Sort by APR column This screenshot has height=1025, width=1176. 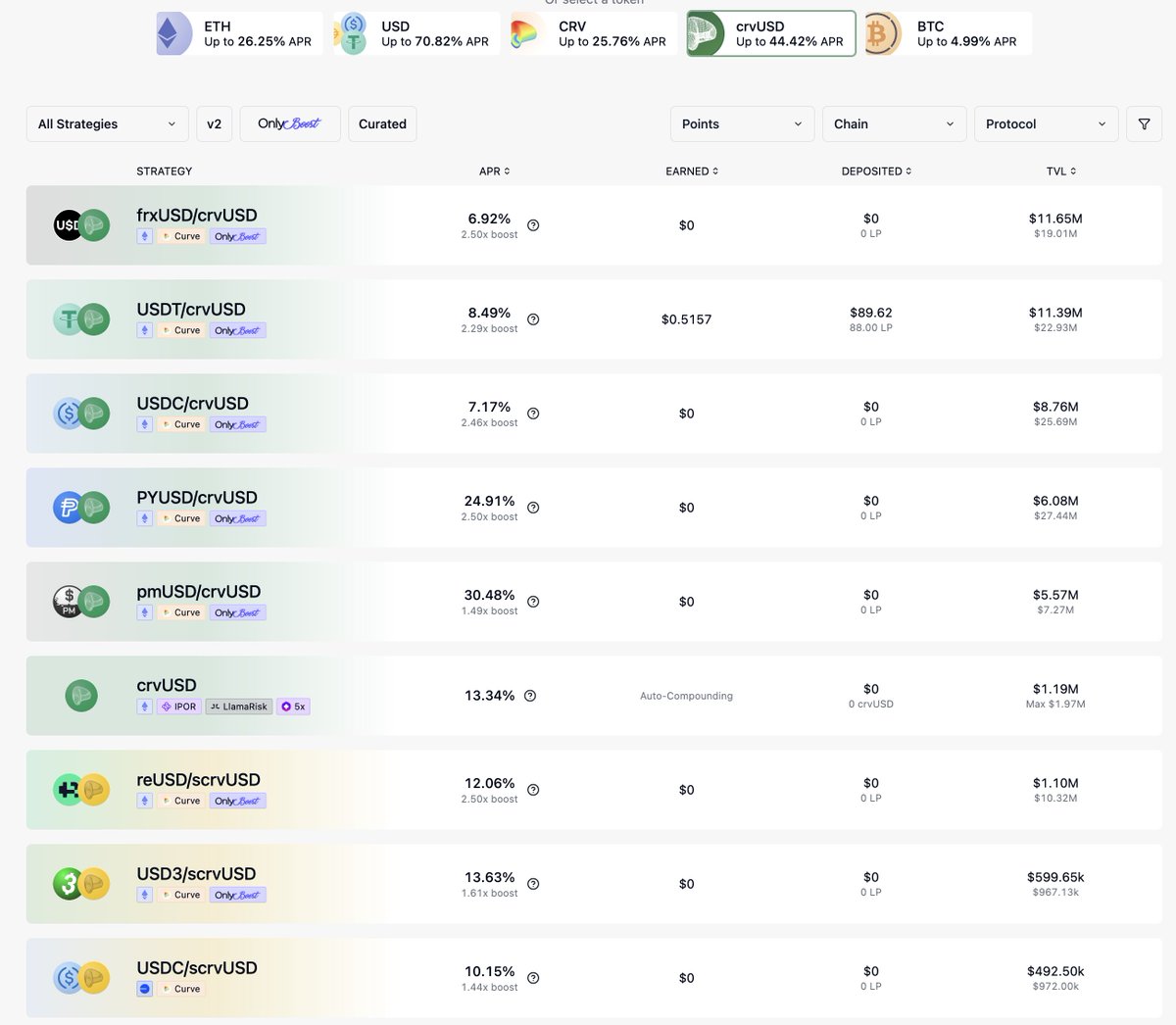(495, 171)
